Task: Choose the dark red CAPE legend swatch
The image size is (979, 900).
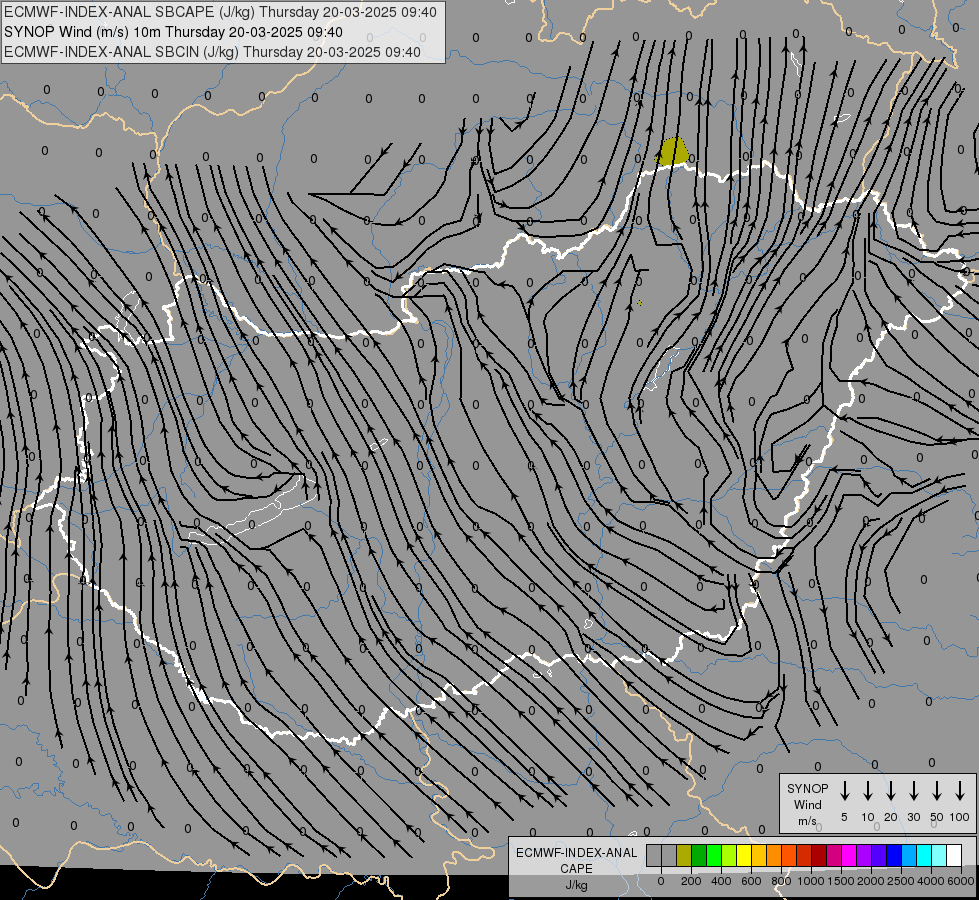Action: [x=819, y=855]
